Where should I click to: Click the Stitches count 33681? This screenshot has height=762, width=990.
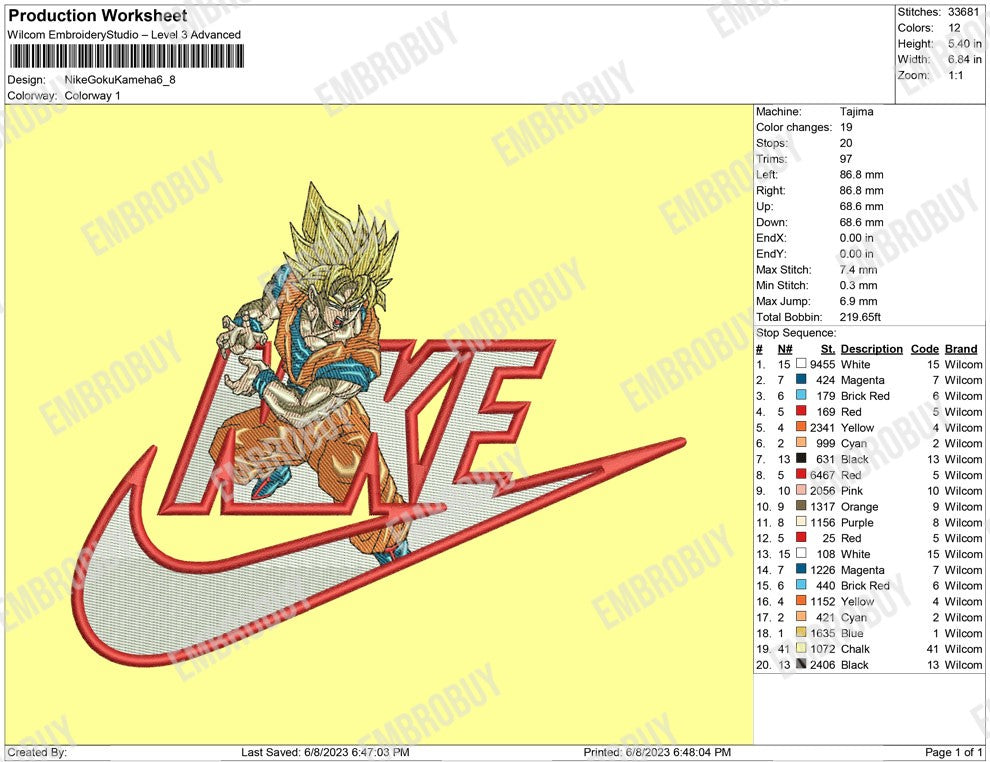click(x=963, y=12)
